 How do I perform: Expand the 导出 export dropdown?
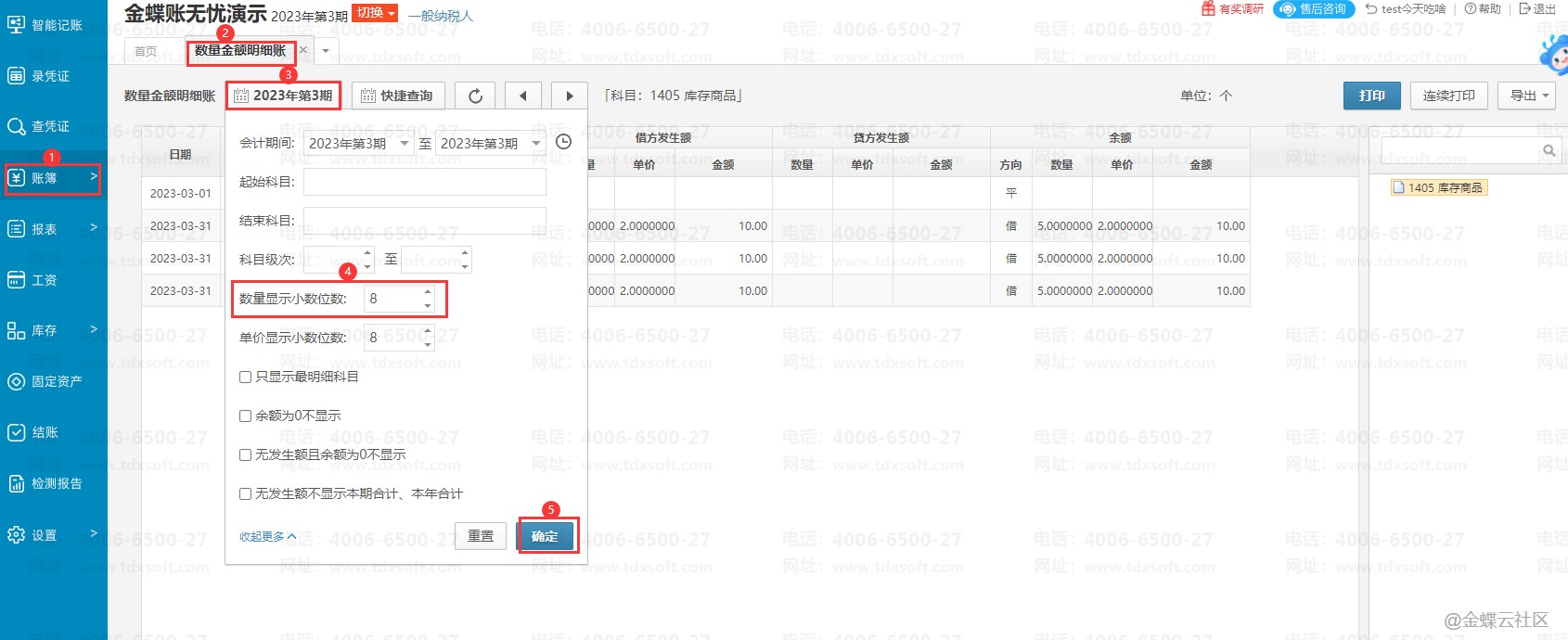coord(1526,96)
